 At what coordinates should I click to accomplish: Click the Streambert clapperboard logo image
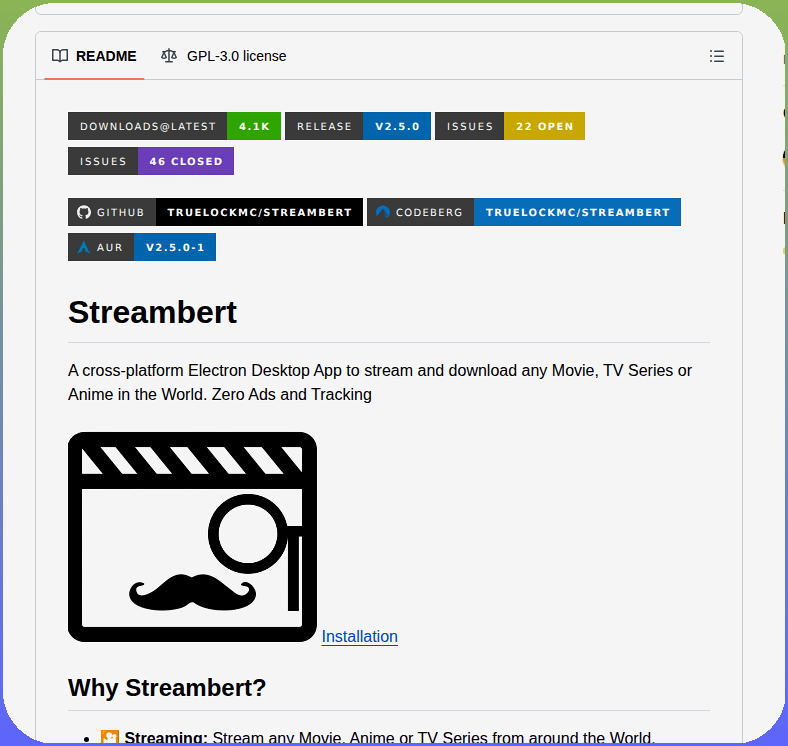tap(192, 537)
